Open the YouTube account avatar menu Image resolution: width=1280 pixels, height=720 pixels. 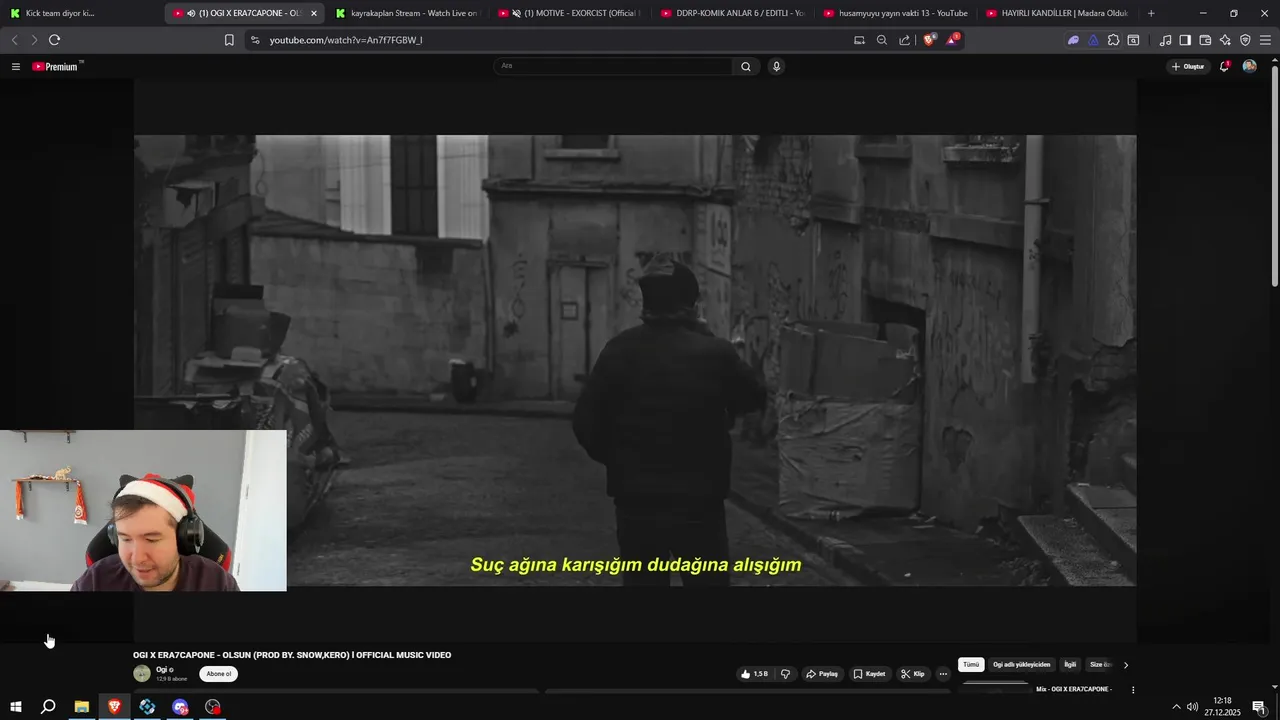point(1249,66)
